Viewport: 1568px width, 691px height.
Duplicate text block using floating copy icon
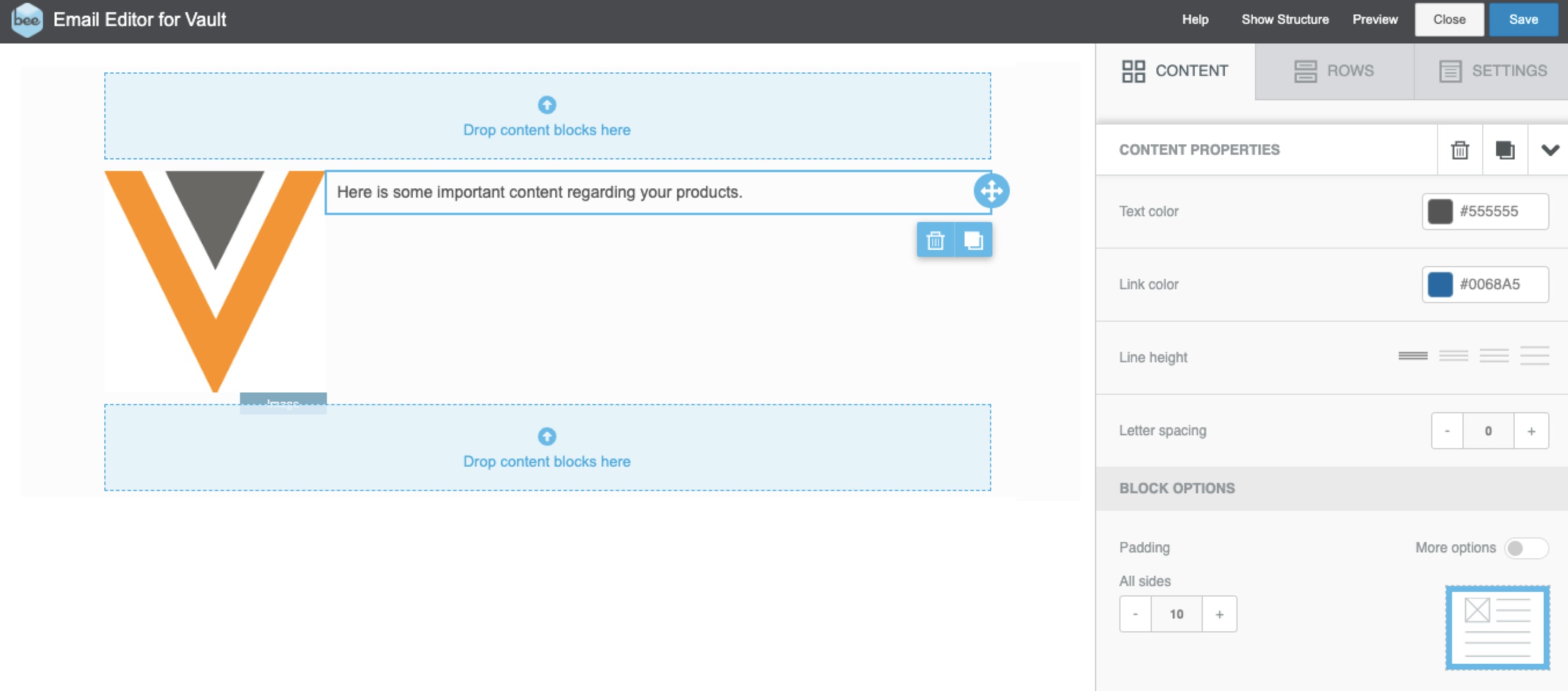coord(973,241)
